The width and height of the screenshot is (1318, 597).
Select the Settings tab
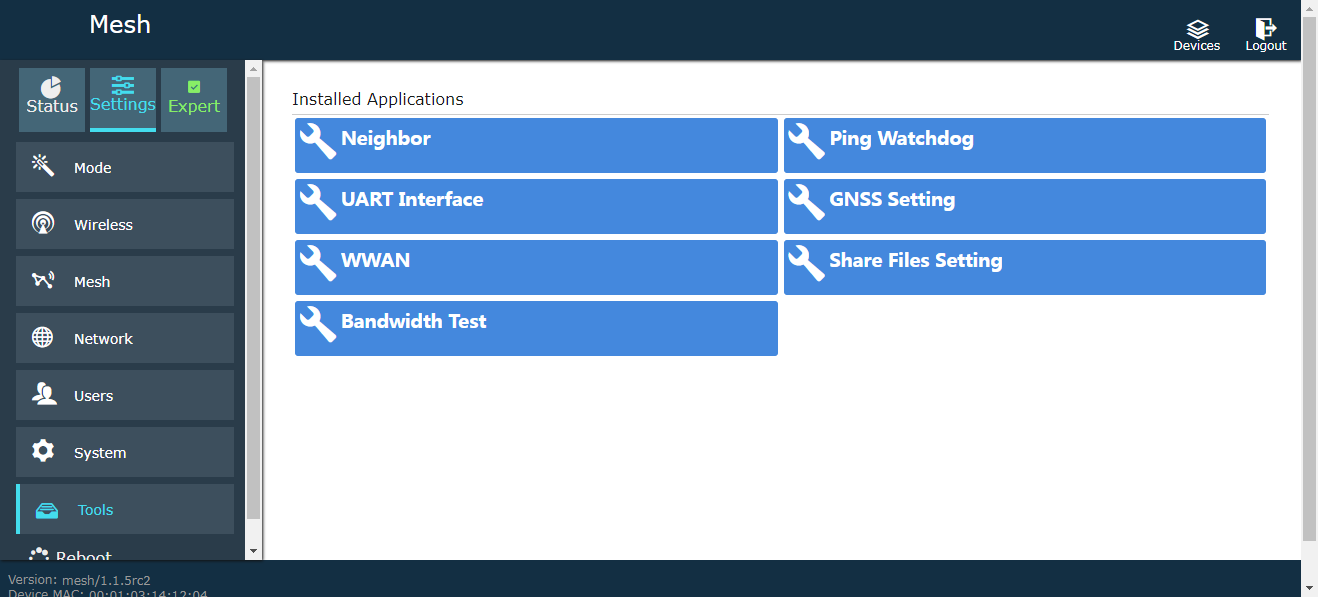pyautogui.click(x=123, y=100)
